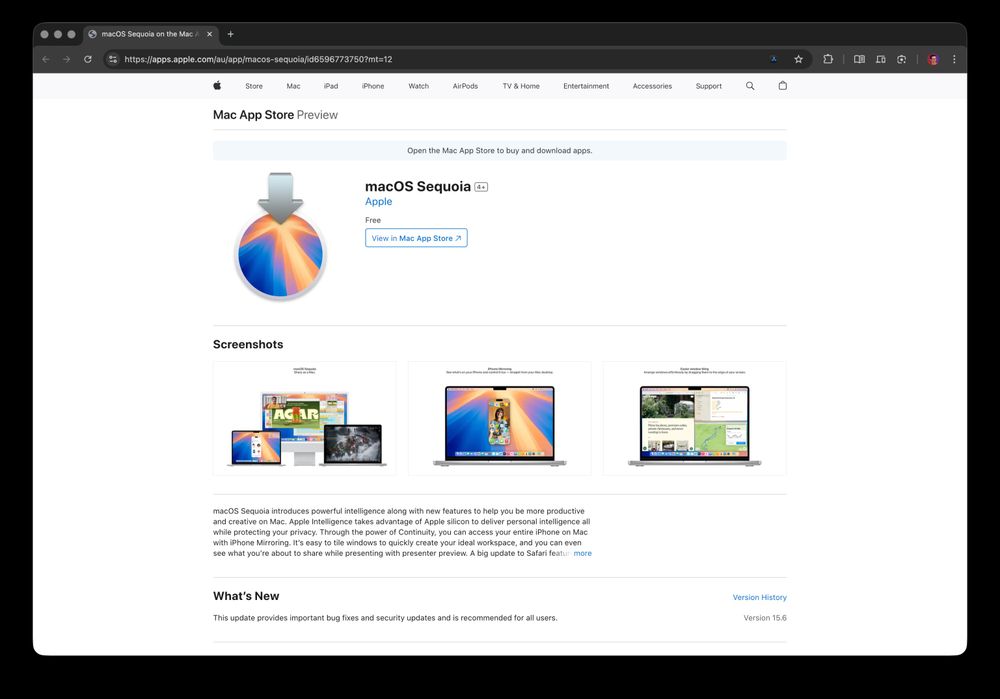Bookmark this page with the star icon
Viewport: 1000px width, 699px height.
click(798, 59)
